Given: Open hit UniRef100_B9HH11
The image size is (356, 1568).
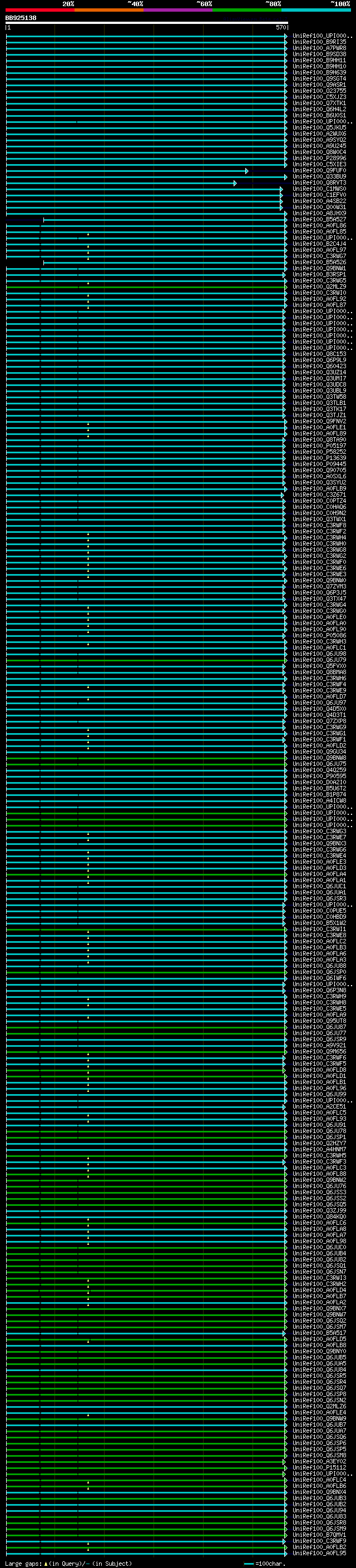Looking at the screenshot, I should pos(319,60).
